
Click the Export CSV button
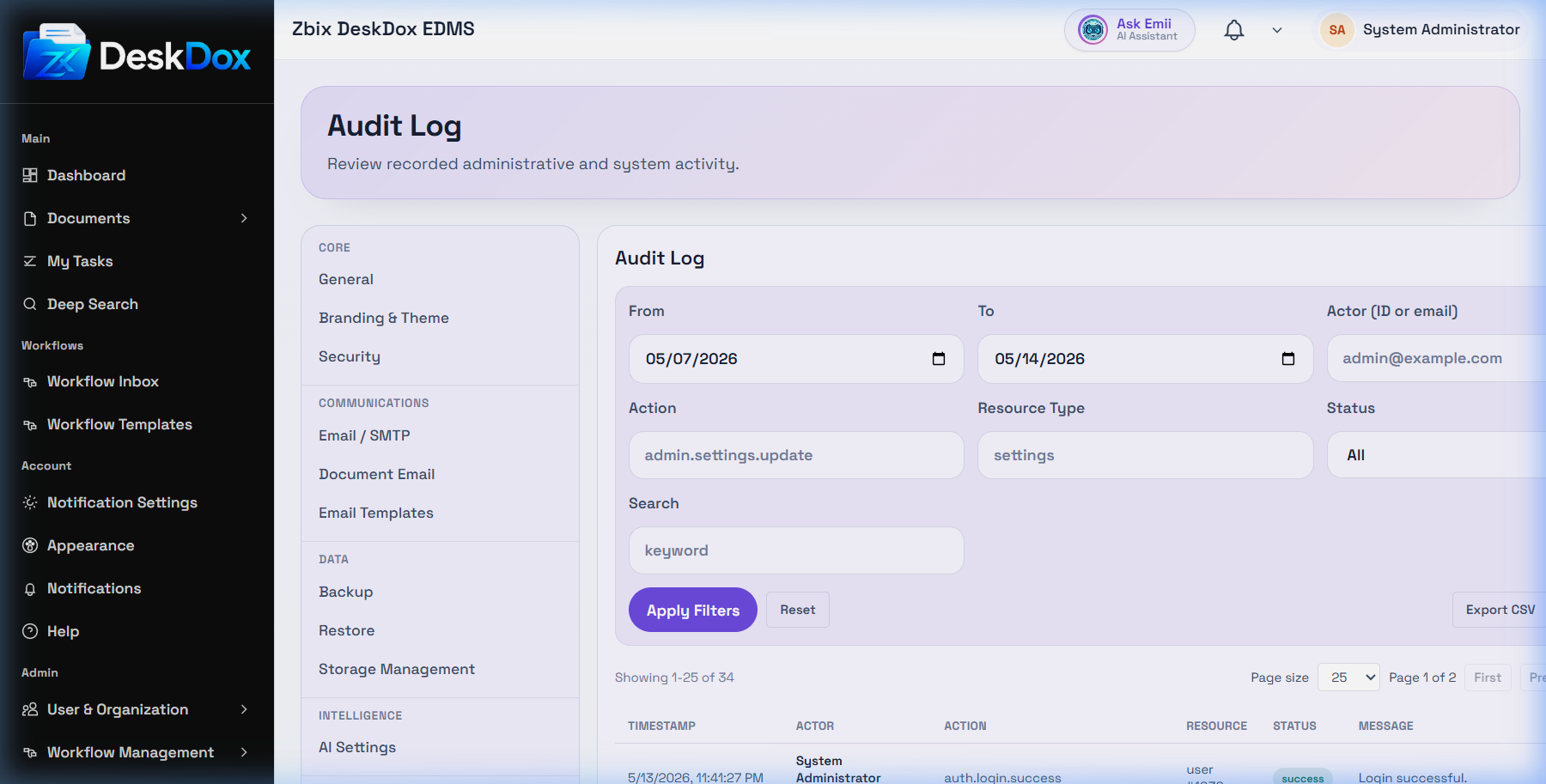[1500, 610]
